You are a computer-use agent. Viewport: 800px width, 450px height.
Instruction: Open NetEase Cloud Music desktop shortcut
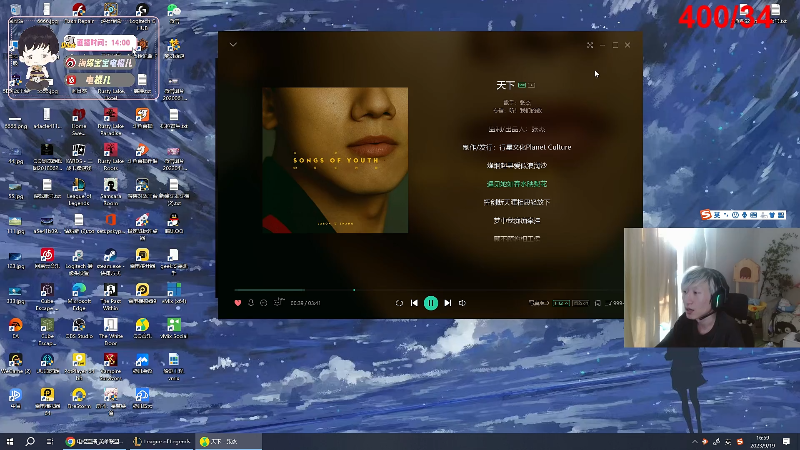pyautogui.click(x=47, y=258)
